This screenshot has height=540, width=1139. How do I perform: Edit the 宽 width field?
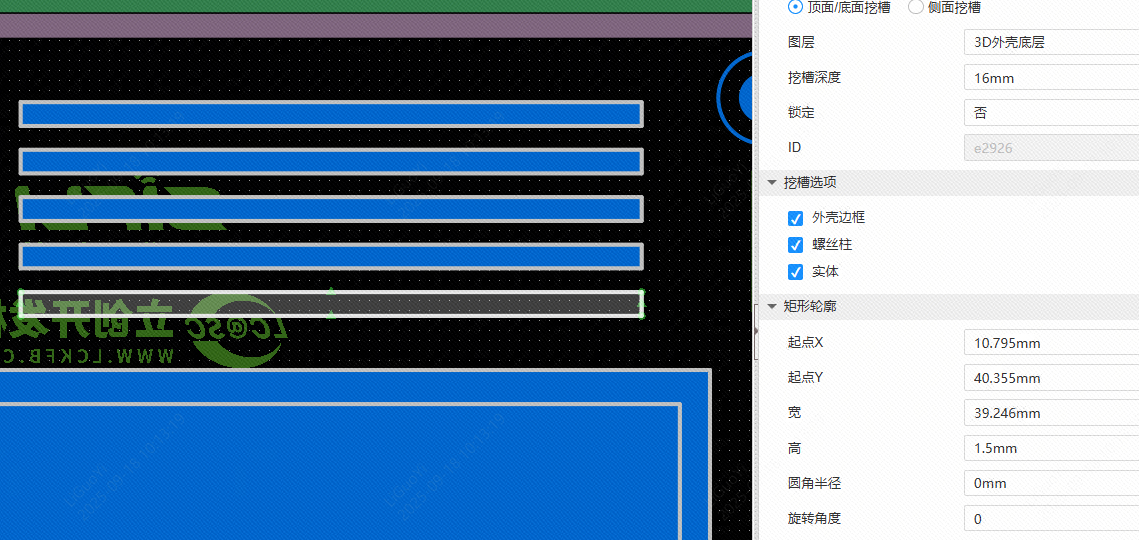1050,413
